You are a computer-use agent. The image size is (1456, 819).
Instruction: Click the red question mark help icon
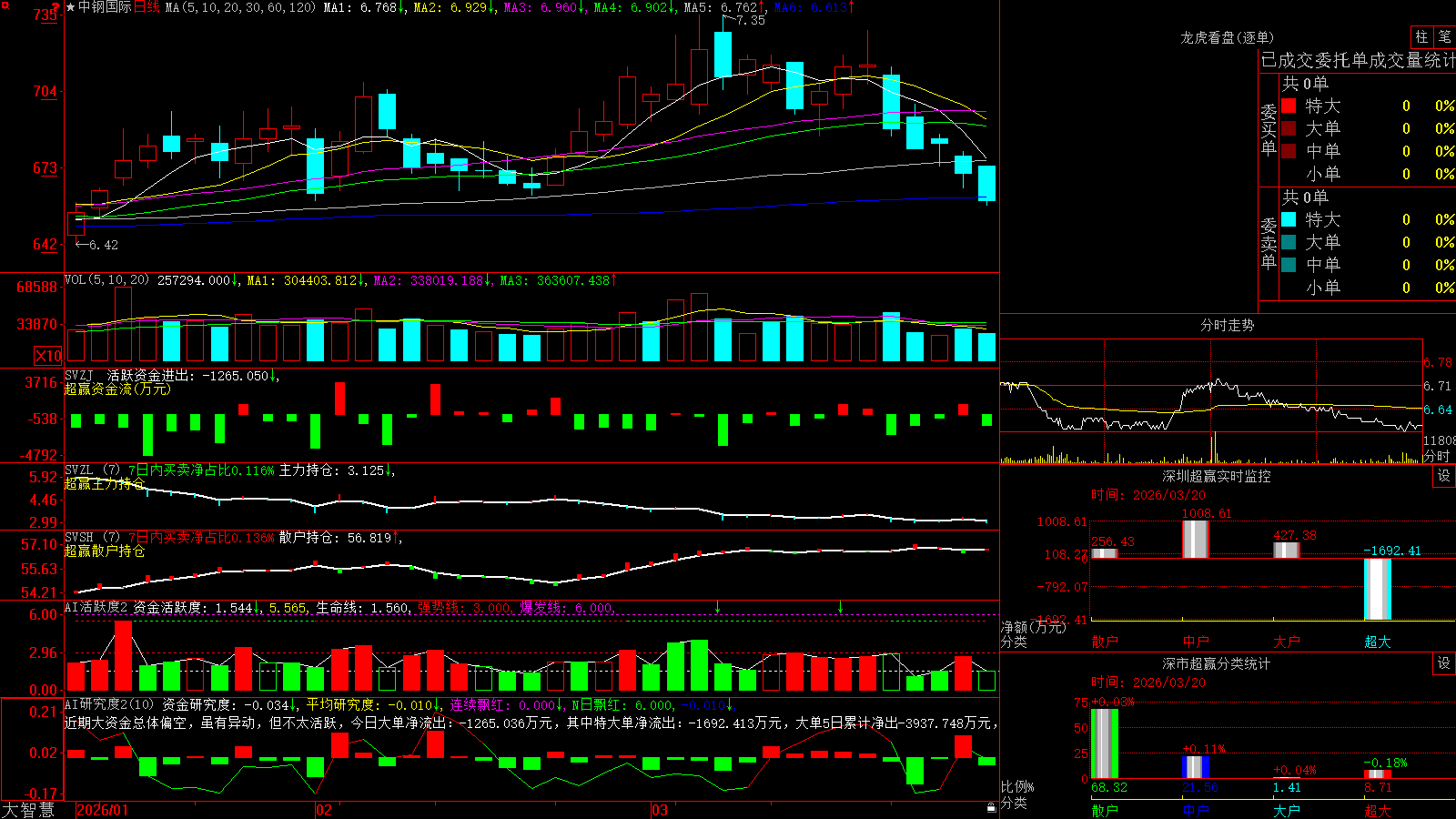point(56,8)
